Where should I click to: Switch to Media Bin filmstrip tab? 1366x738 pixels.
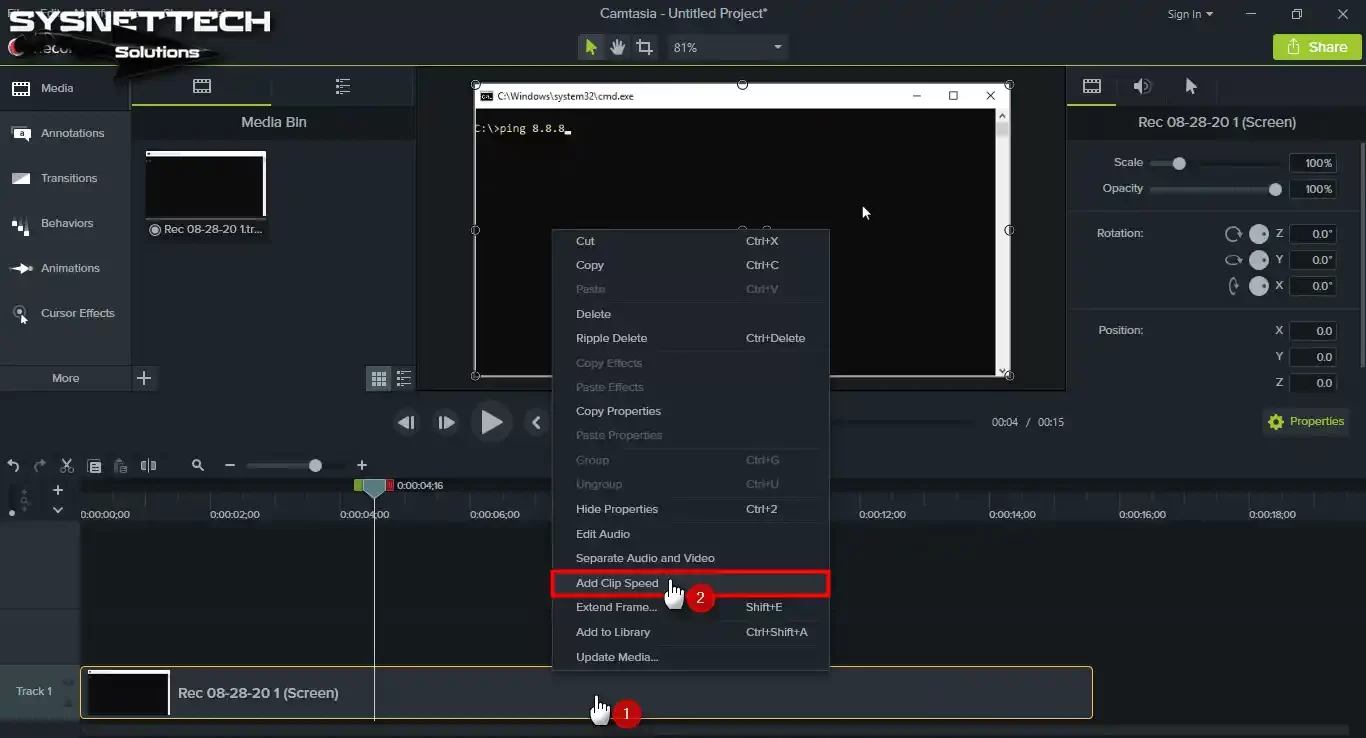(202, 86)
